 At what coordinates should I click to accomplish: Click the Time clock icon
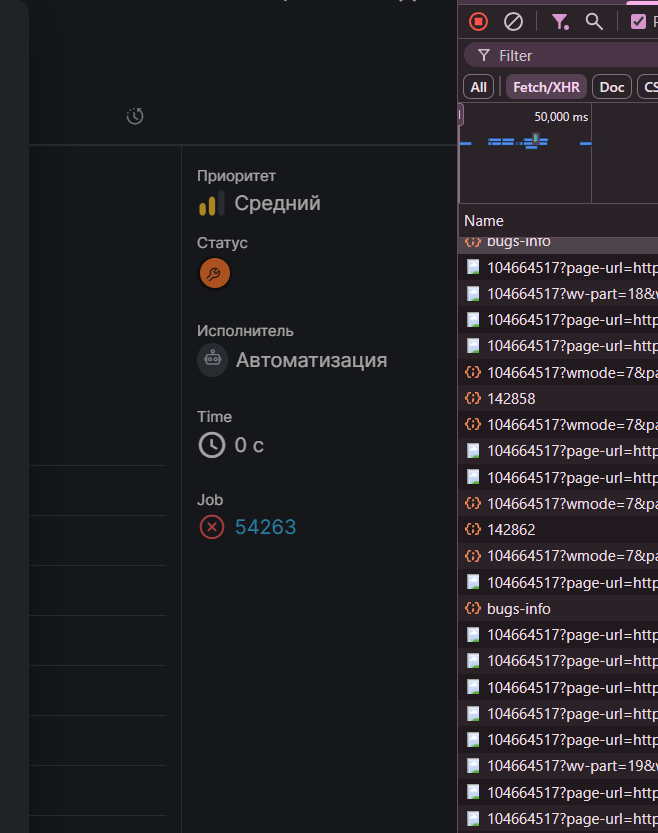pyautogui.click(x=212, y=445)
